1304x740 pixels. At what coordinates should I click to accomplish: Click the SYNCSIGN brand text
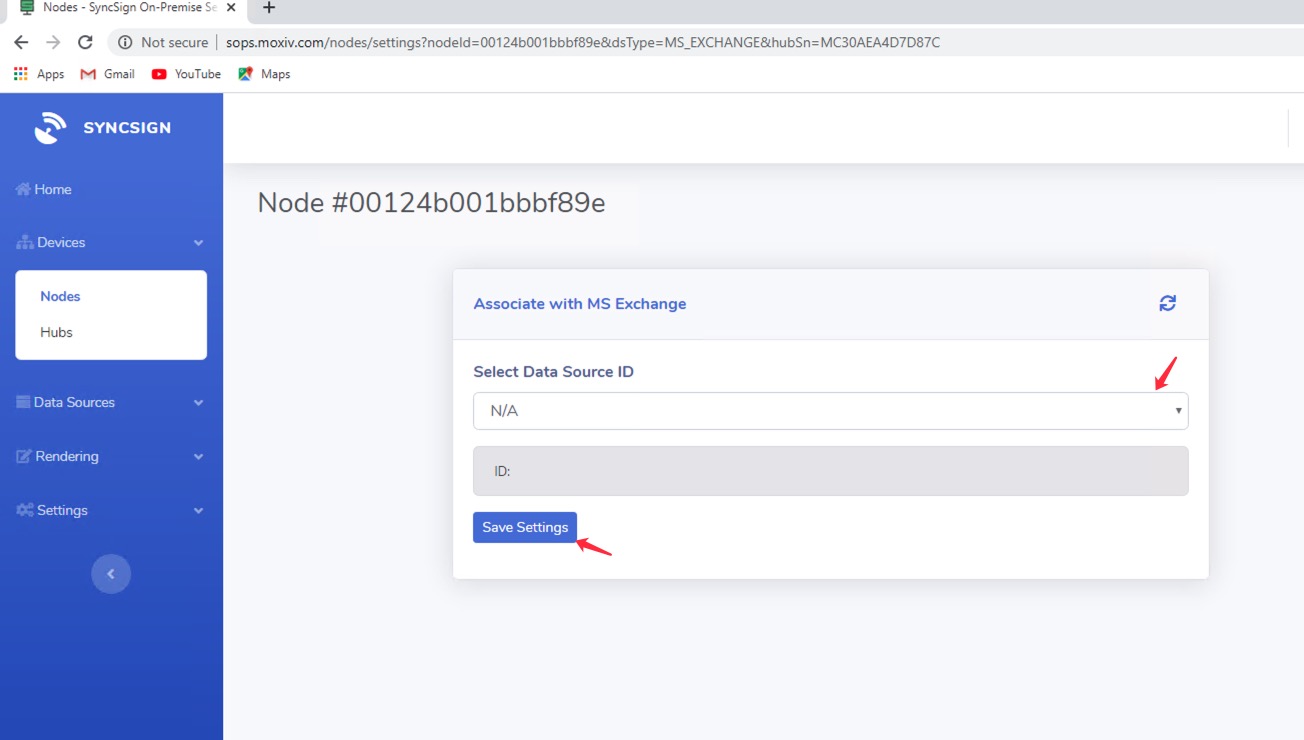(127, 128)
